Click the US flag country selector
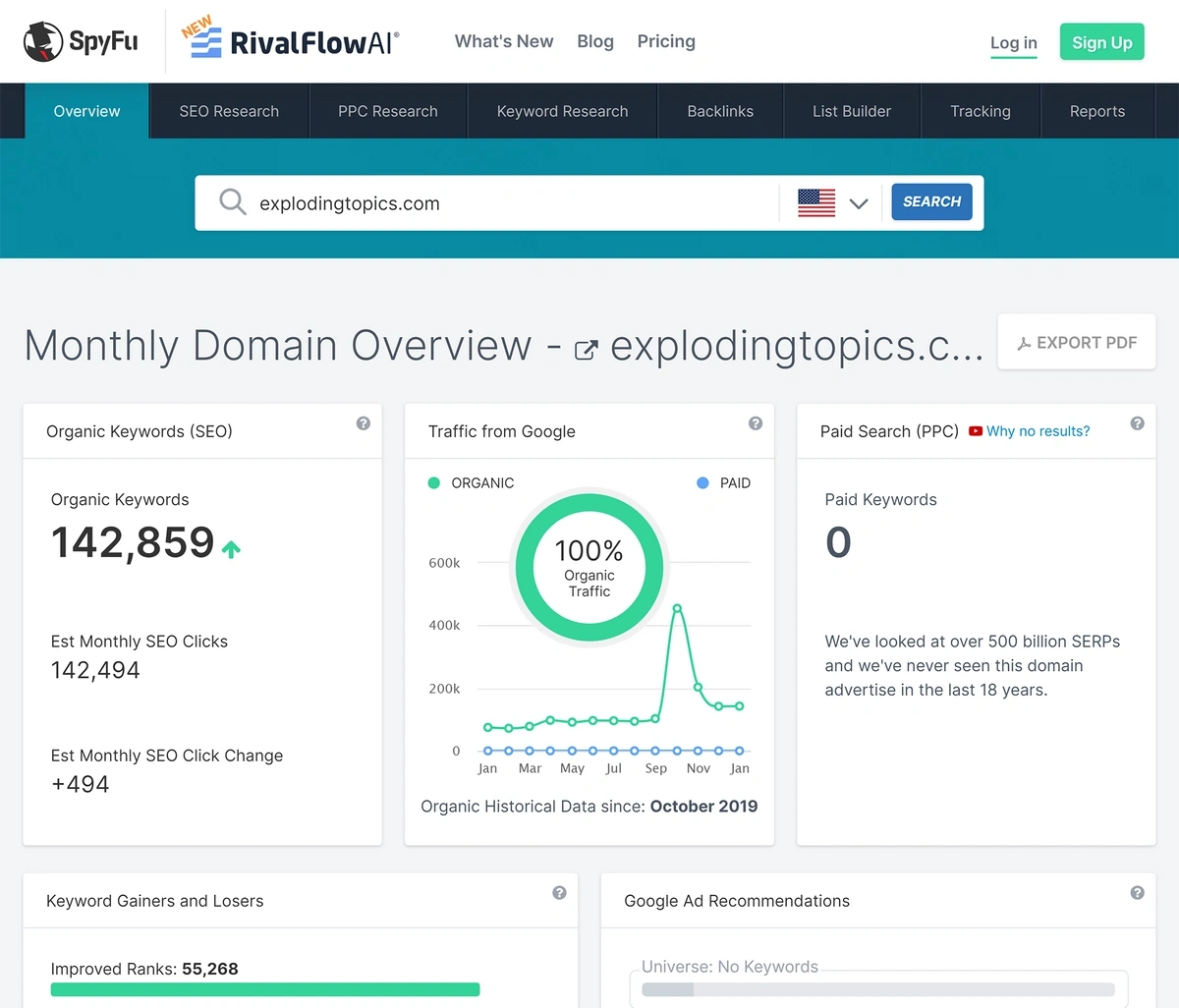 click(816, 203)
